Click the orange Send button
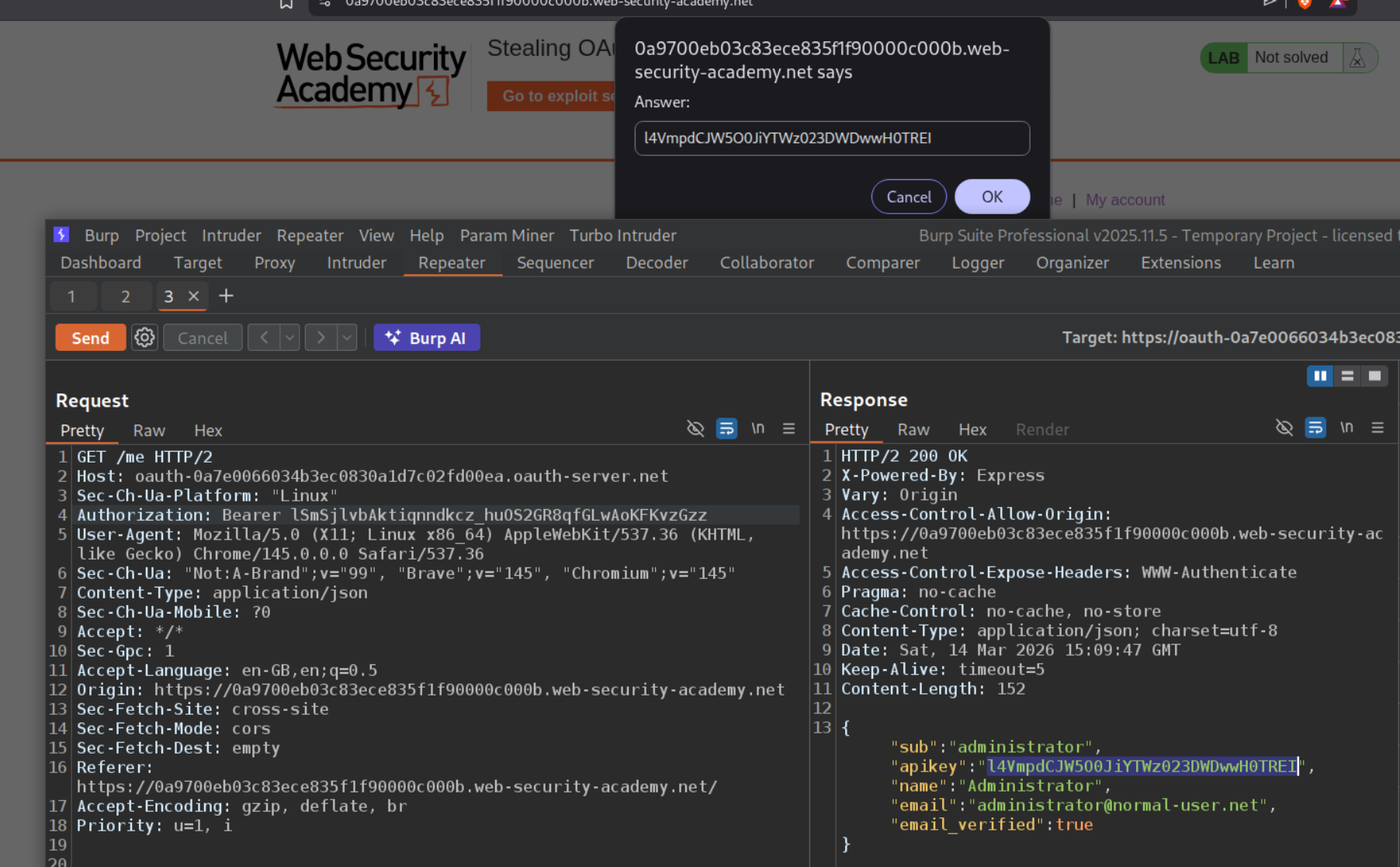The image size is (1400, 867). pos(91,338)
